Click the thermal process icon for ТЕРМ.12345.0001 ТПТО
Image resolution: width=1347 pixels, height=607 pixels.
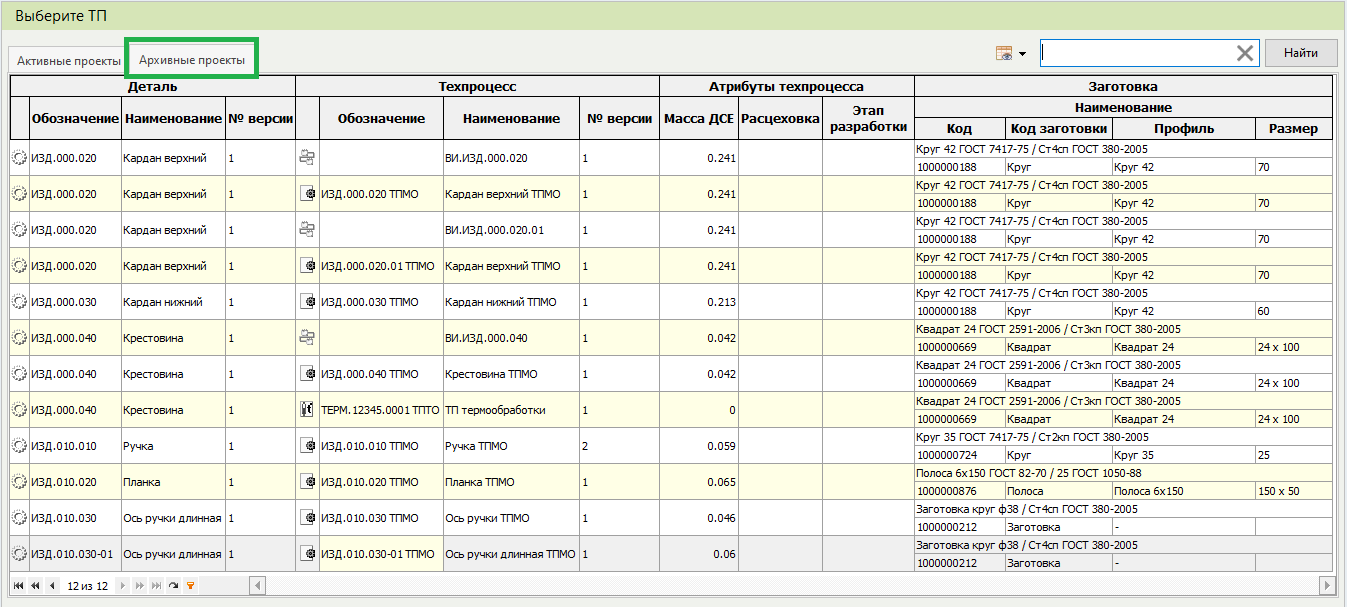[307, 410]
